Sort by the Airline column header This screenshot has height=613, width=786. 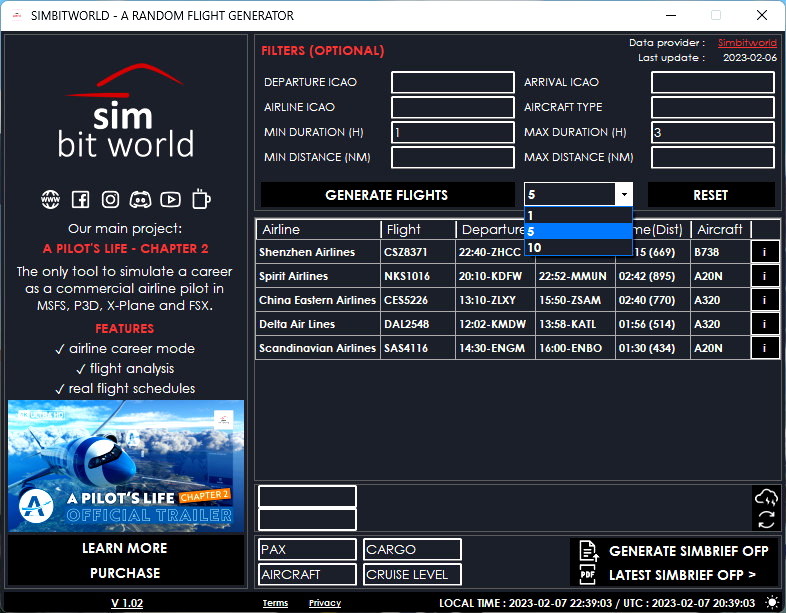coord(318,230)
